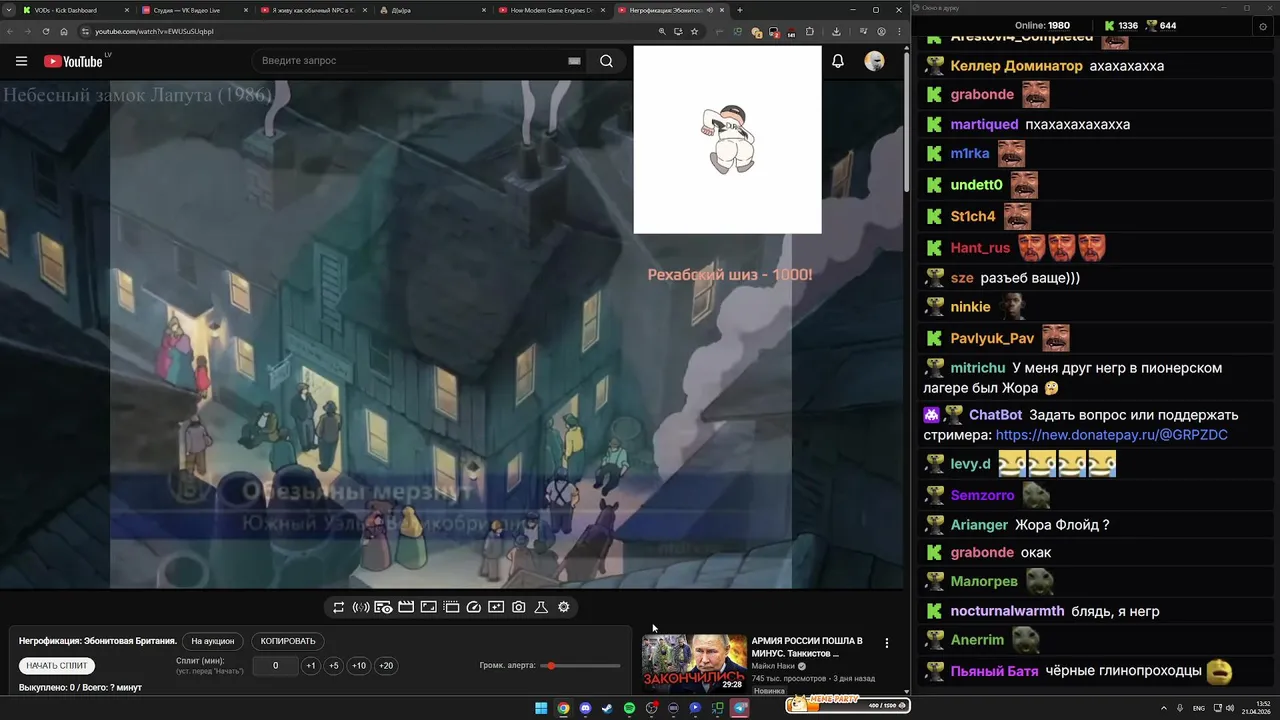Click the 'На аукцион' button
Viewport: 1280px width, 720px height.
(x=213, y=641)
